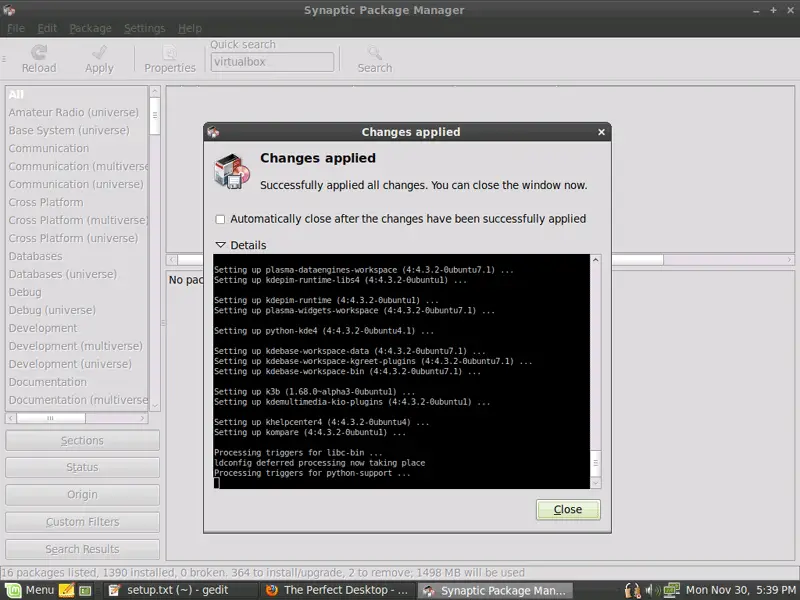Click terminal output scrollbar up arrow
Image resolution: width=800 pixels, height=600 pixels.
[x=595, y=260]
